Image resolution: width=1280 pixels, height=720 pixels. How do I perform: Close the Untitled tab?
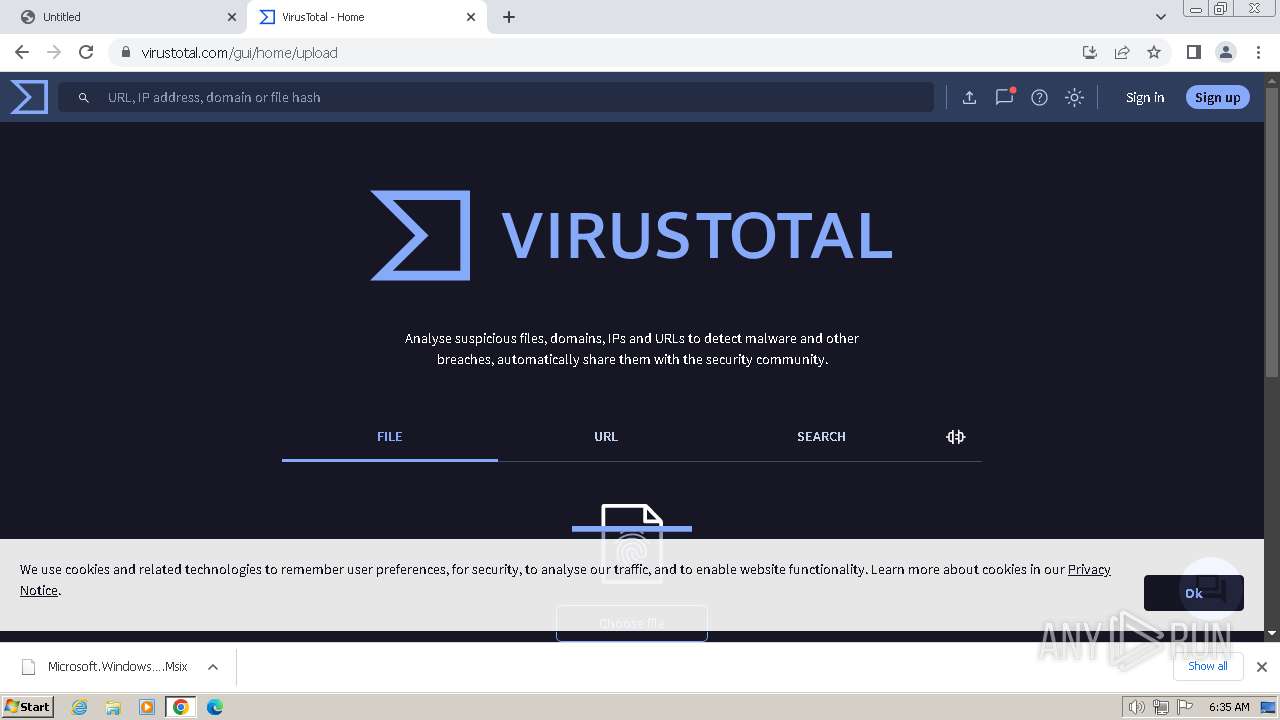(232, 17)
